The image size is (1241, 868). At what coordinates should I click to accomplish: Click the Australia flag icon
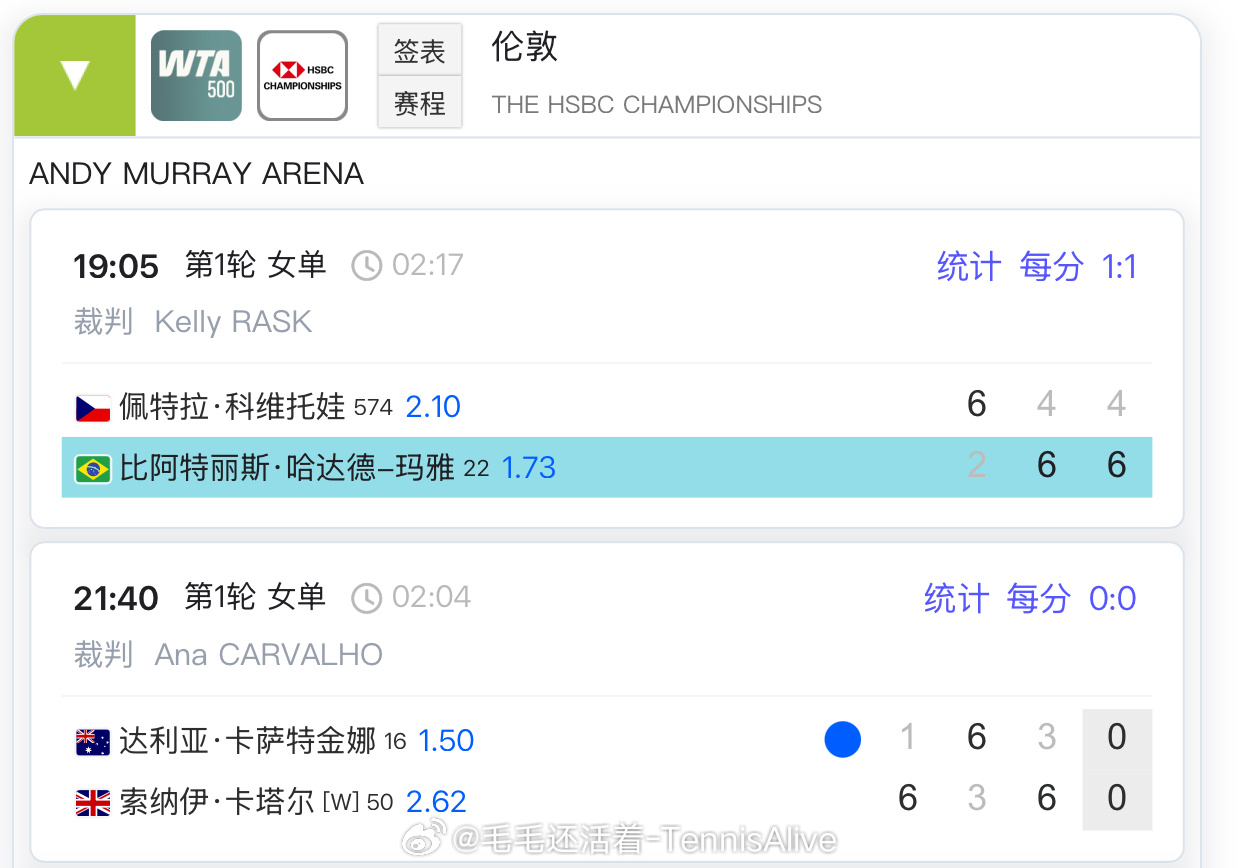(x=93, y=742)
